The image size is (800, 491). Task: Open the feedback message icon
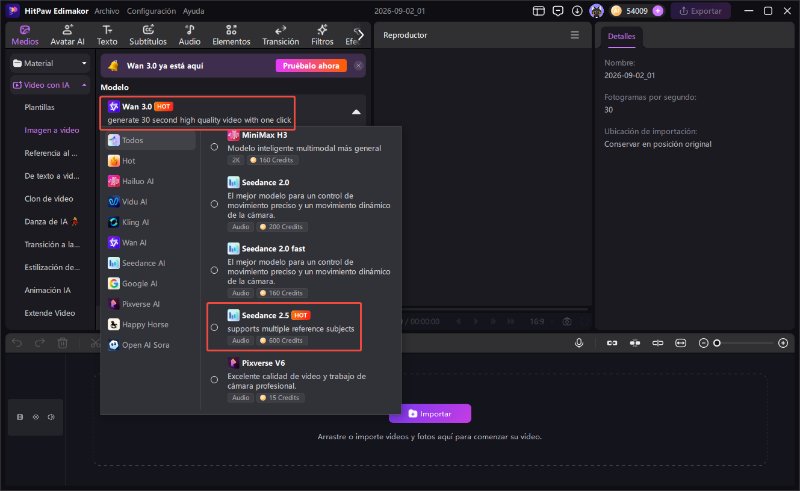(x=558, y=11)
